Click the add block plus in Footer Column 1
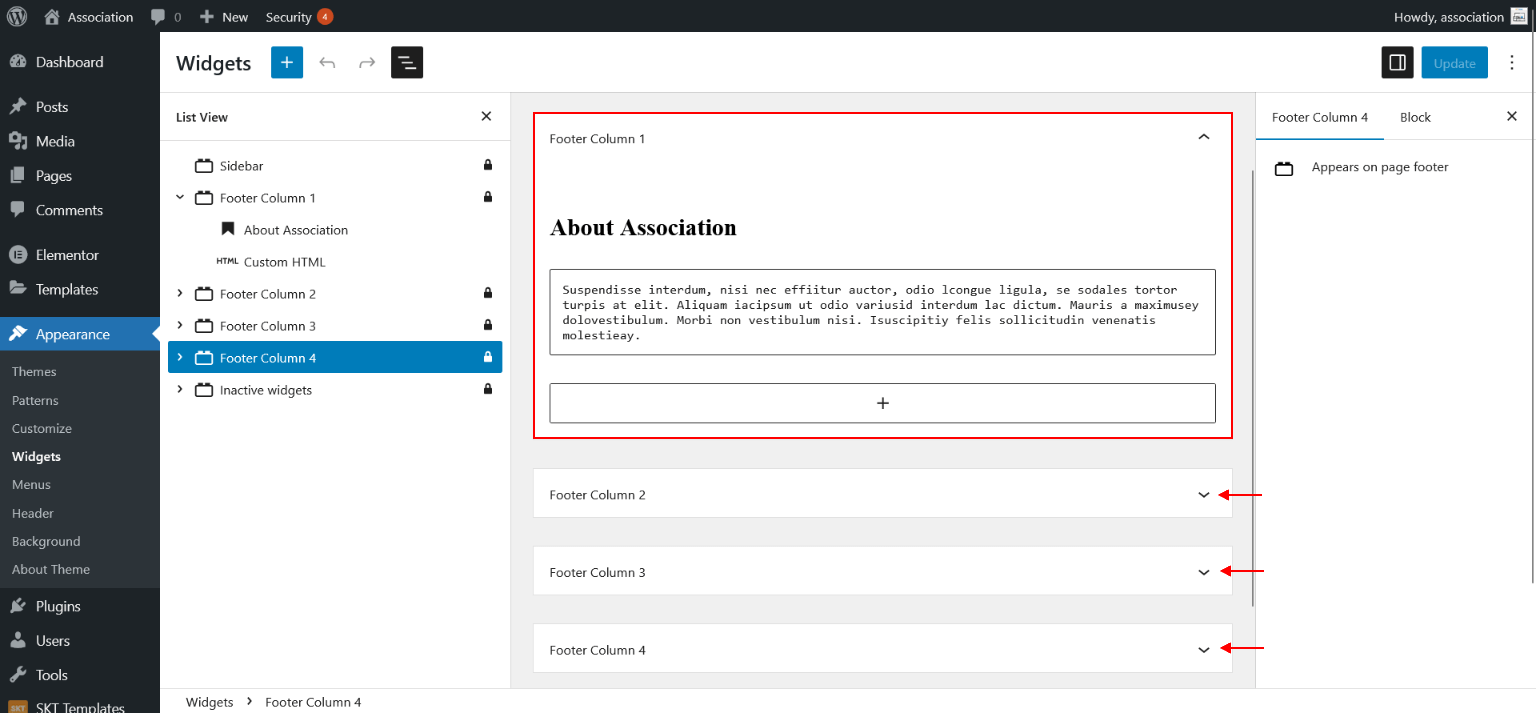The height and width of the screenshot is (713, 1536). point(882,403)
